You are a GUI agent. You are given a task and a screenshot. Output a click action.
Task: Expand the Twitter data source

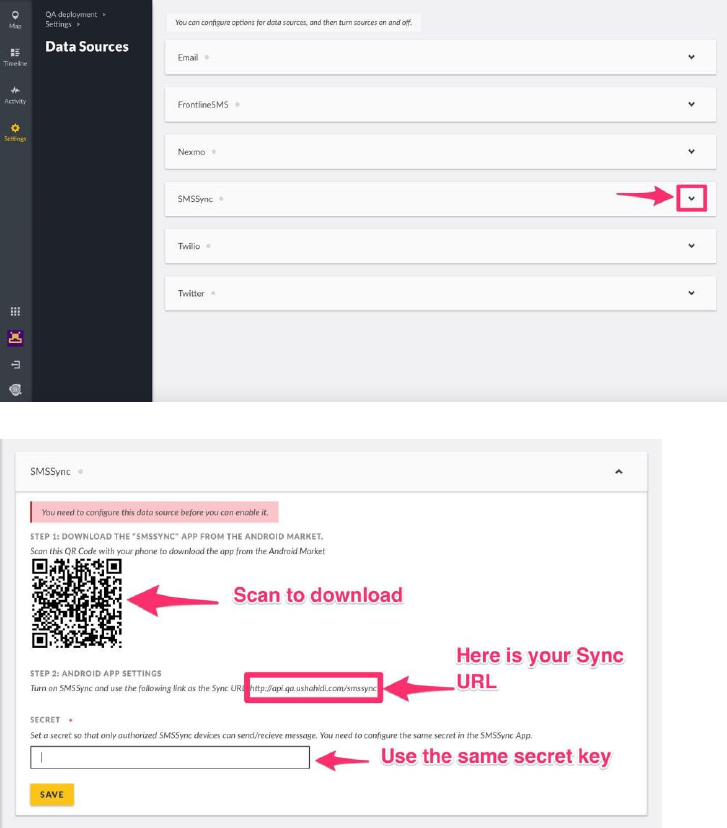pos(691,293)
